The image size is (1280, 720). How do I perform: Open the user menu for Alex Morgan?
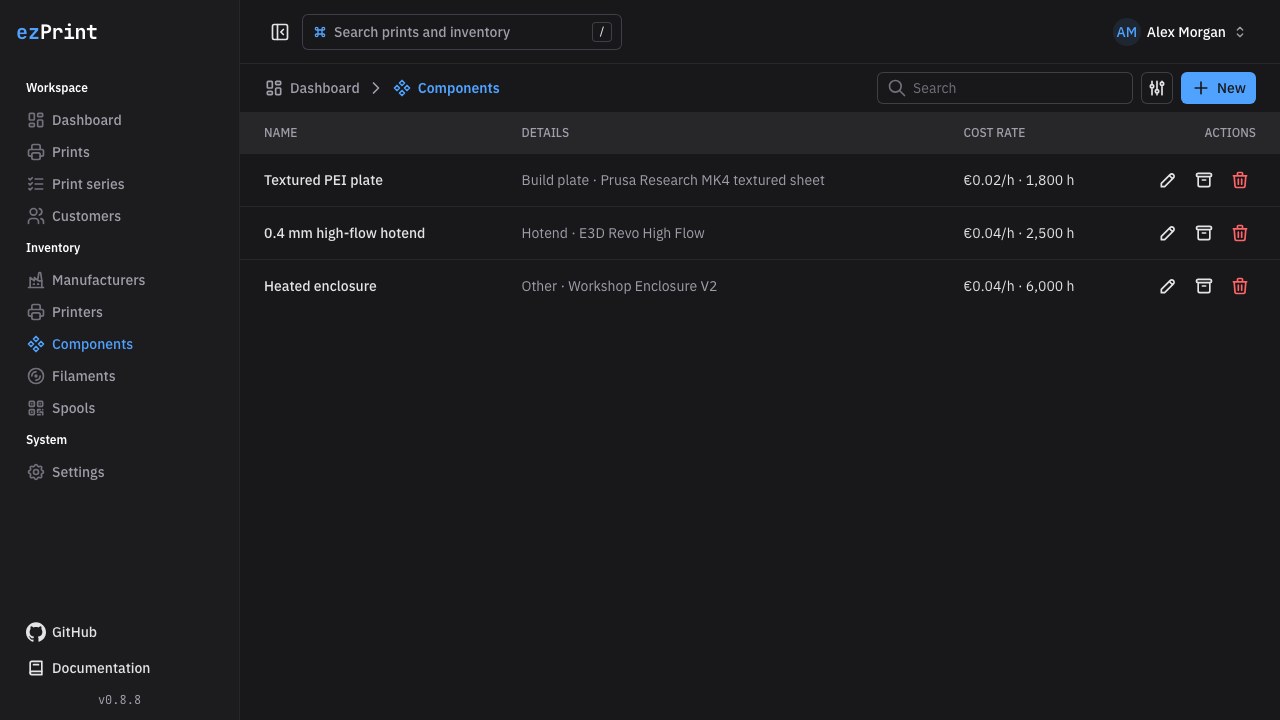(1180, 32)
